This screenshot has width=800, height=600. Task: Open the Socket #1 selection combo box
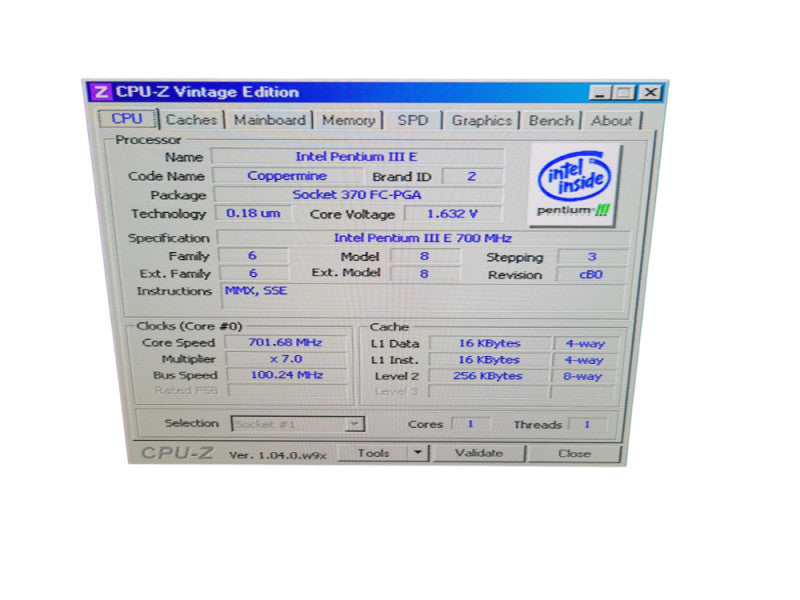click(x=298, y=424)
